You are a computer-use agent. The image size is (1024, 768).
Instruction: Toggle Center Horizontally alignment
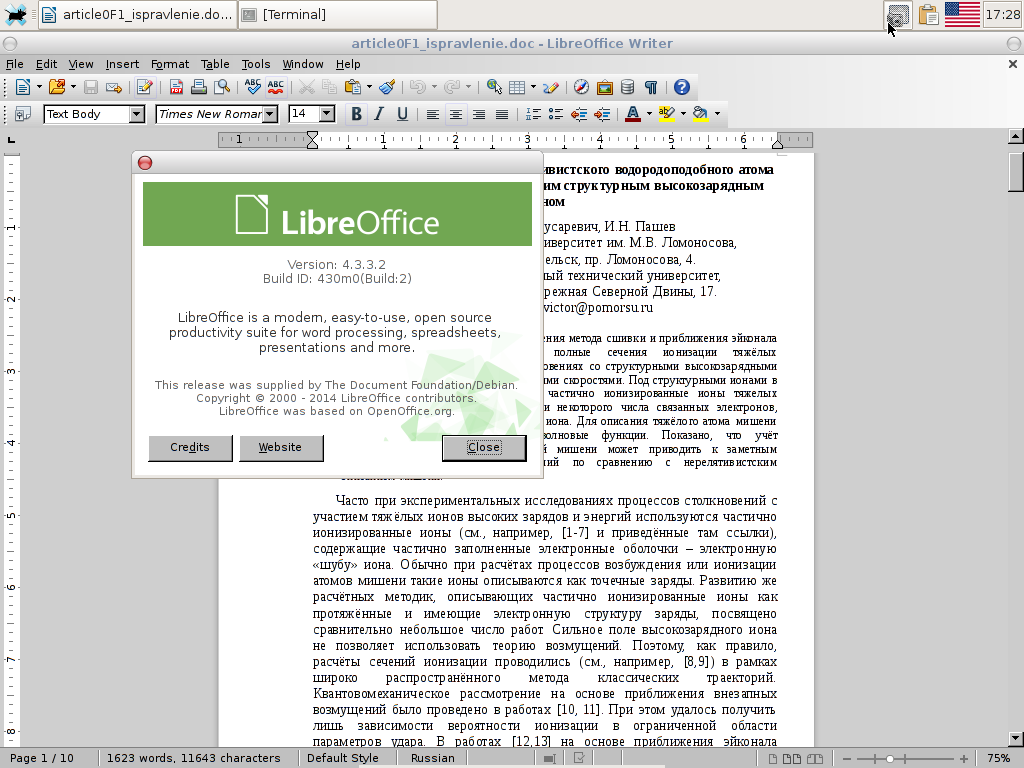coord(456,114)
